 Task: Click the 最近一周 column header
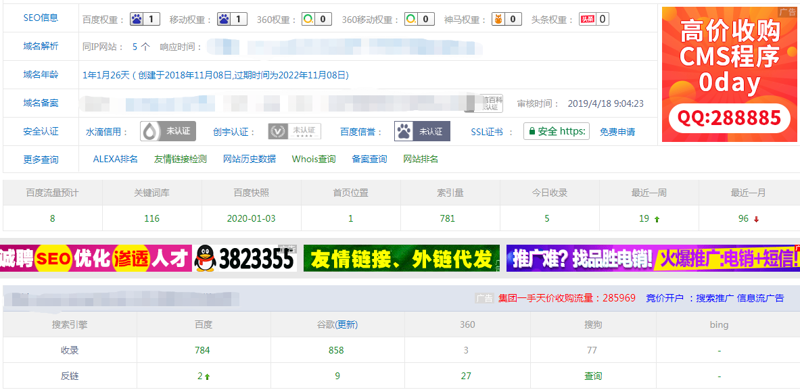pos(648,193)
